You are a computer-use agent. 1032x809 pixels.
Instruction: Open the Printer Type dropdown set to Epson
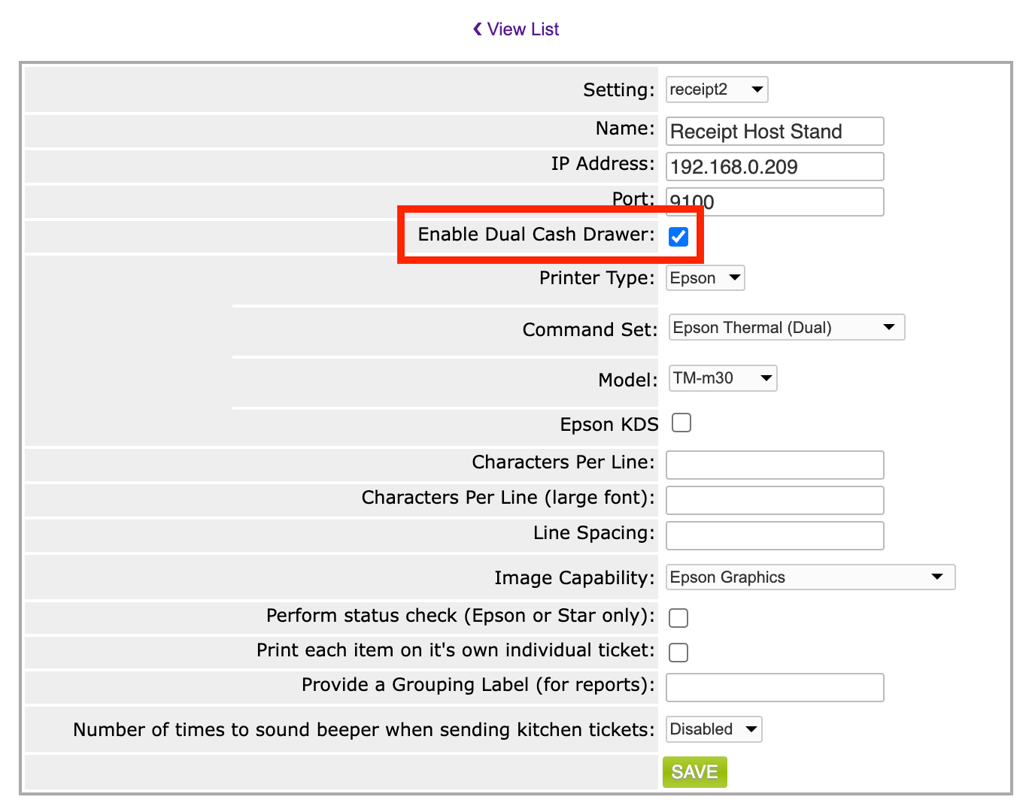coord(705,278)
